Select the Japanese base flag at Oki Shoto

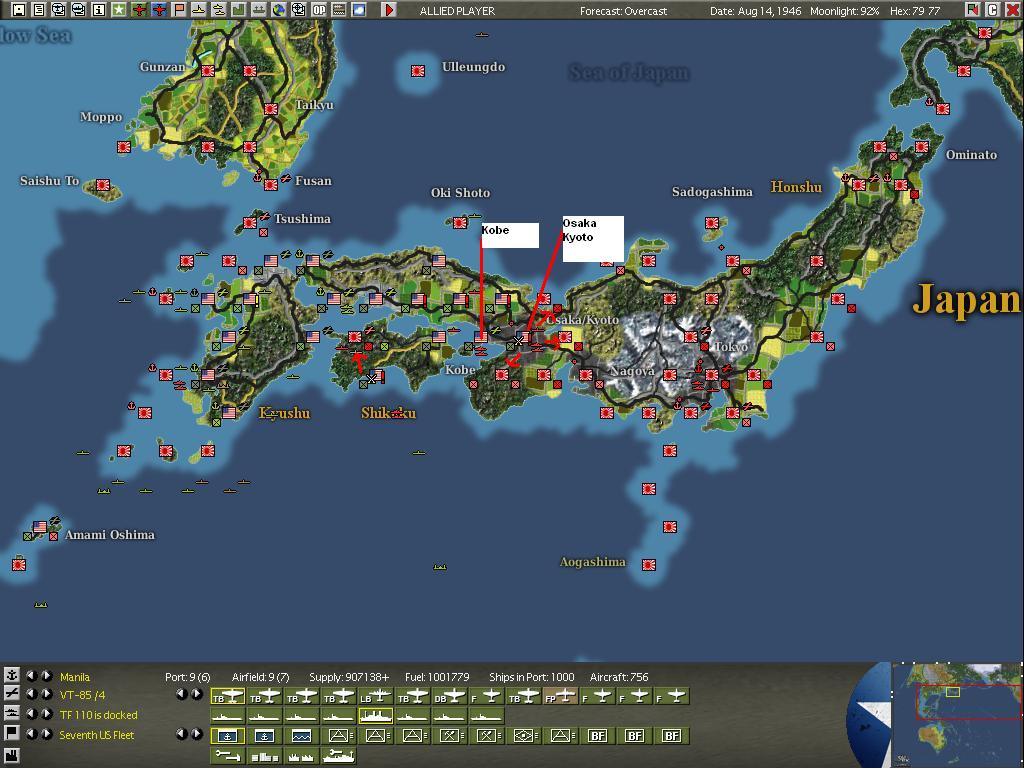460,223
